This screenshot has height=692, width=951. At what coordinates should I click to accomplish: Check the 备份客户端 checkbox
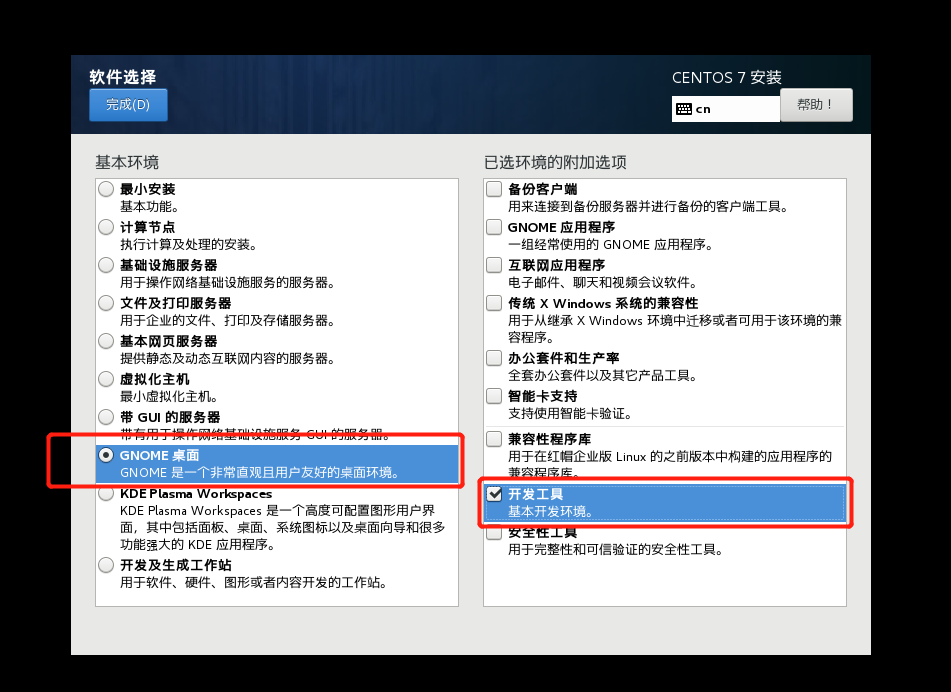point(494,189)
